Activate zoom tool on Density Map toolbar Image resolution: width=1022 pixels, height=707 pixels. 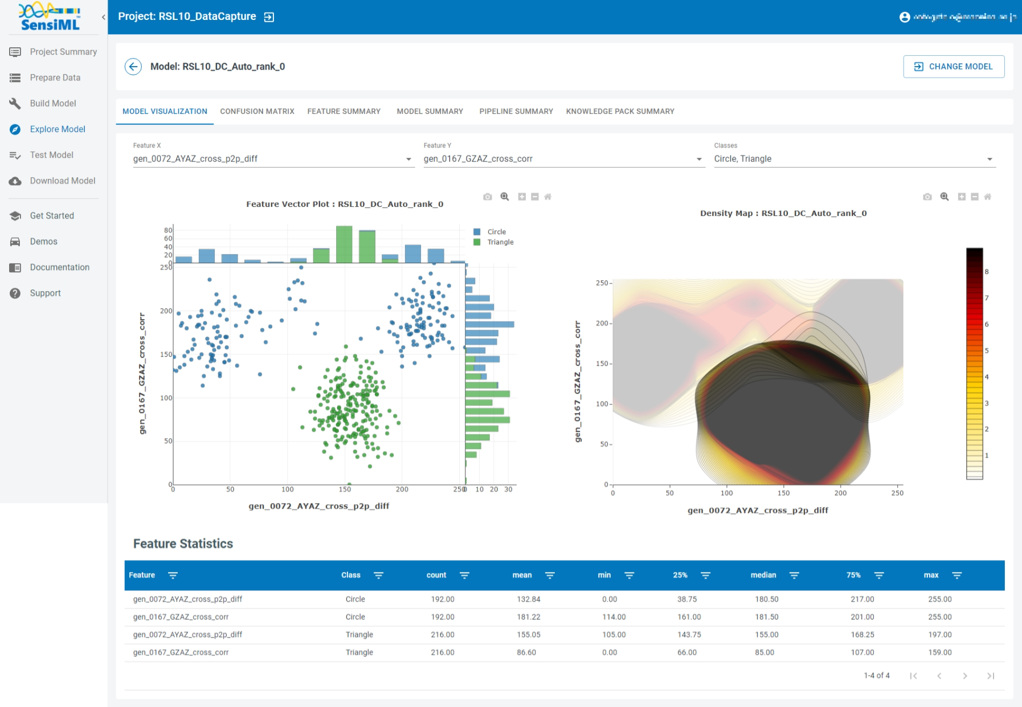point(944,197)
